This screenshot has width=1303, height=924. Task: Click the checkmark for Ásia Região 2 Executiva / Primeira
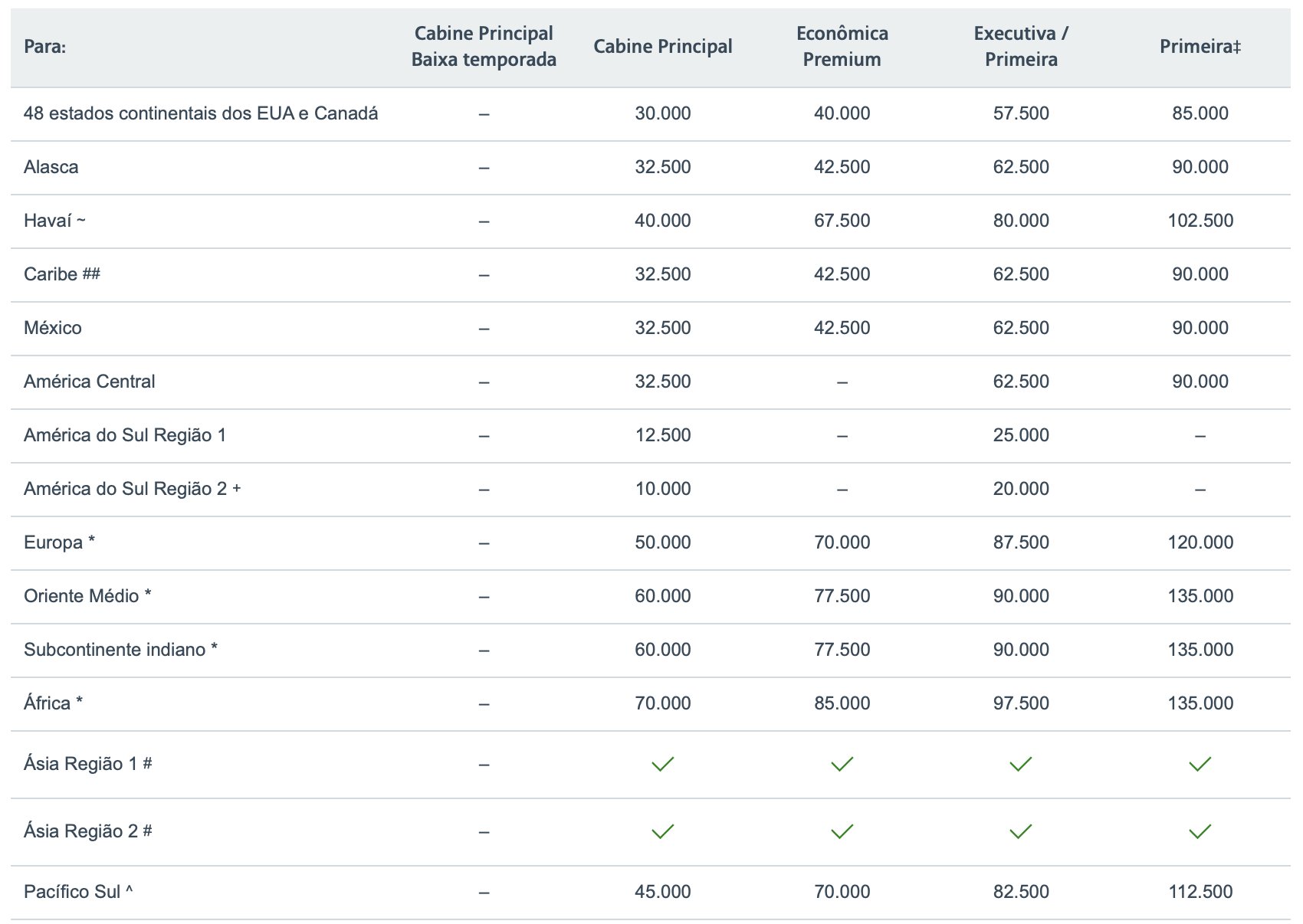[x=1020, y=831]
